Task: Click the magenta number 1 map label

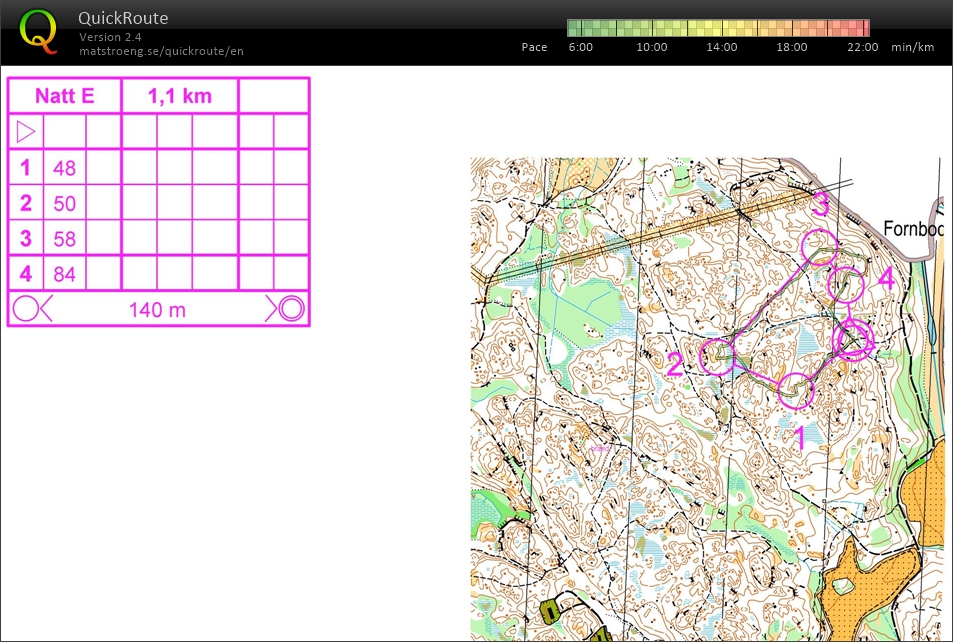Action: coord(800,438)
